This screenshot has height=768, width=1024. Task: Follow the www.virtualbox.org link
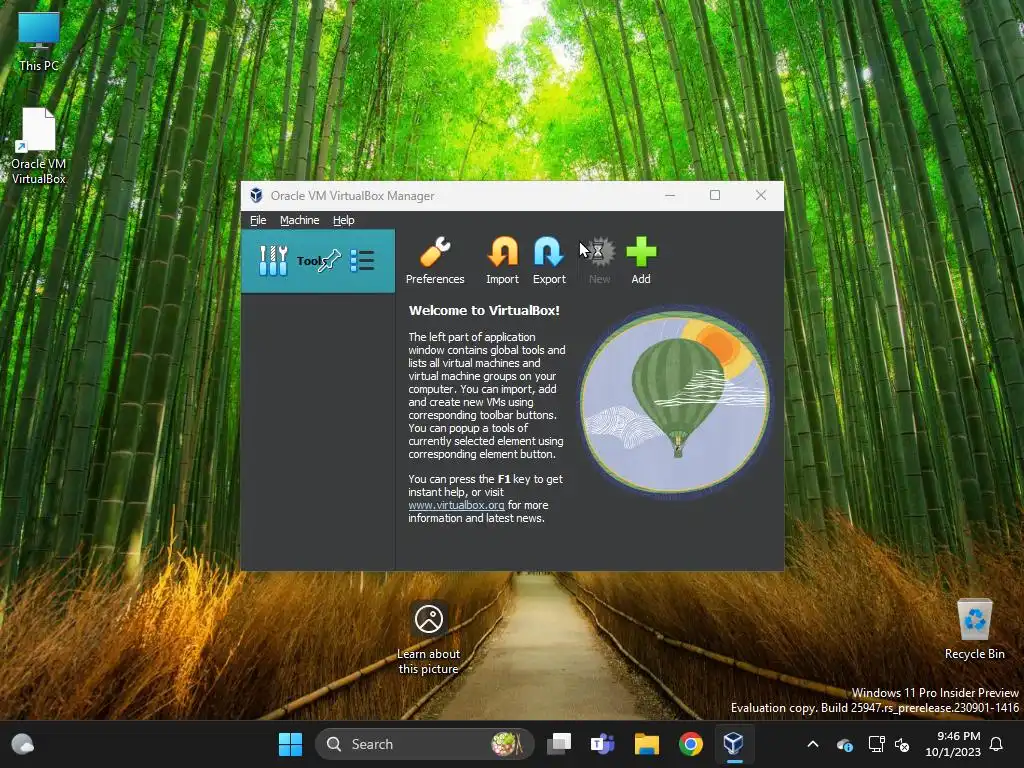[456, 505]
